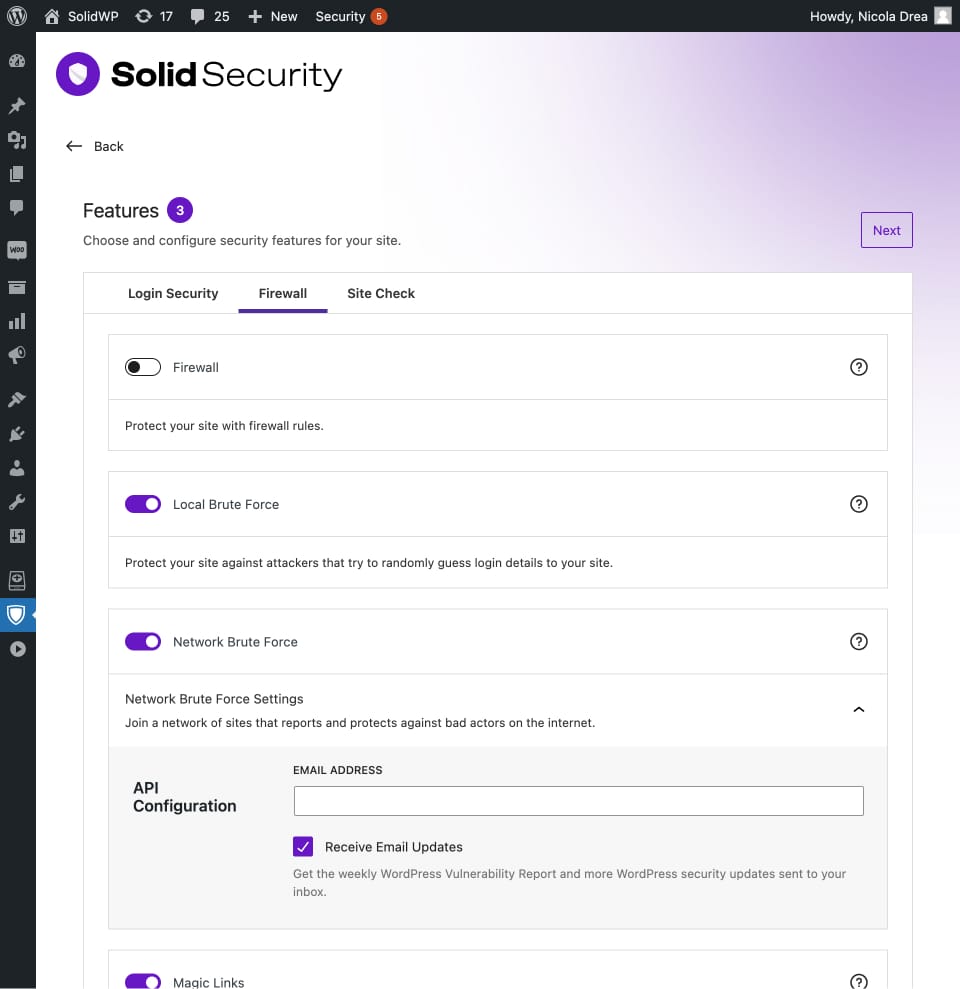The width and height of the screenshot is (960, 989).
Task: Turn off the Network Brute Force toggle
Action: coord(143,641)
